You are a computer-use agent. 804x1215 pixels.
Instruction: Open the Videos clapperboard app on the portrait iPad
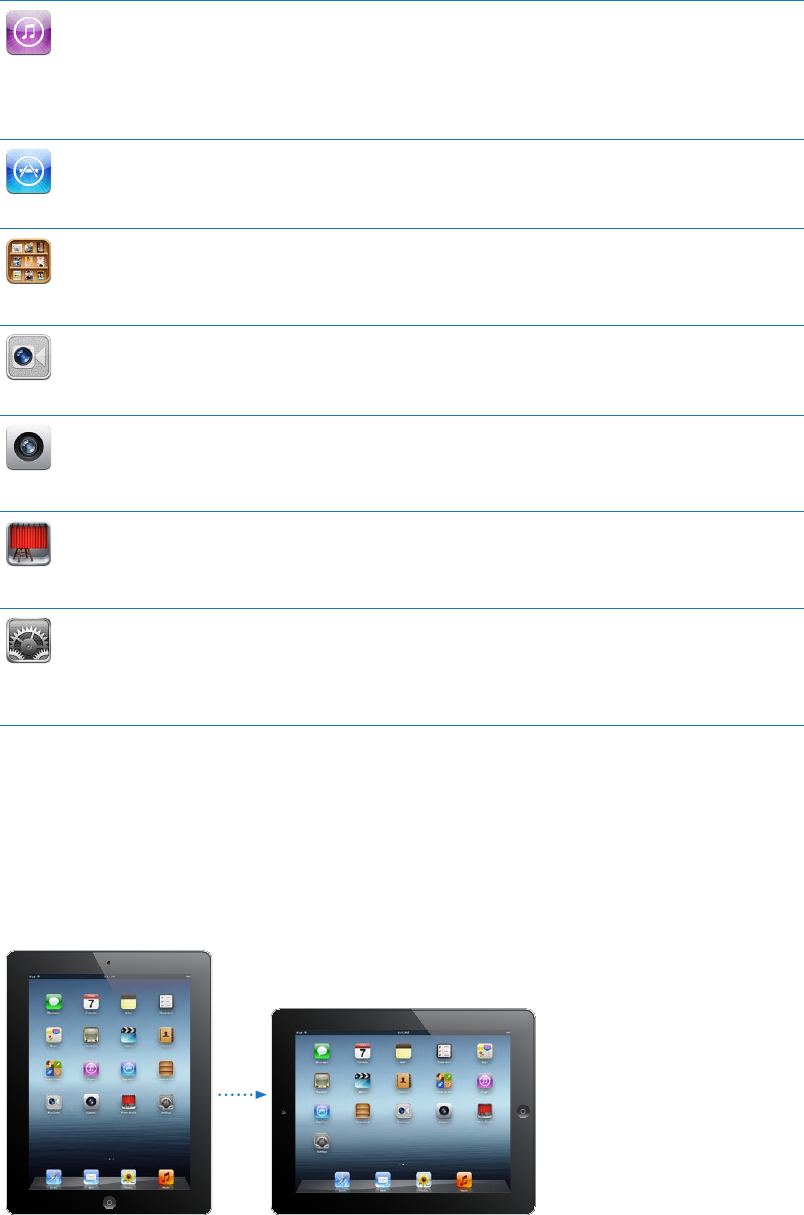point(128,1036)
